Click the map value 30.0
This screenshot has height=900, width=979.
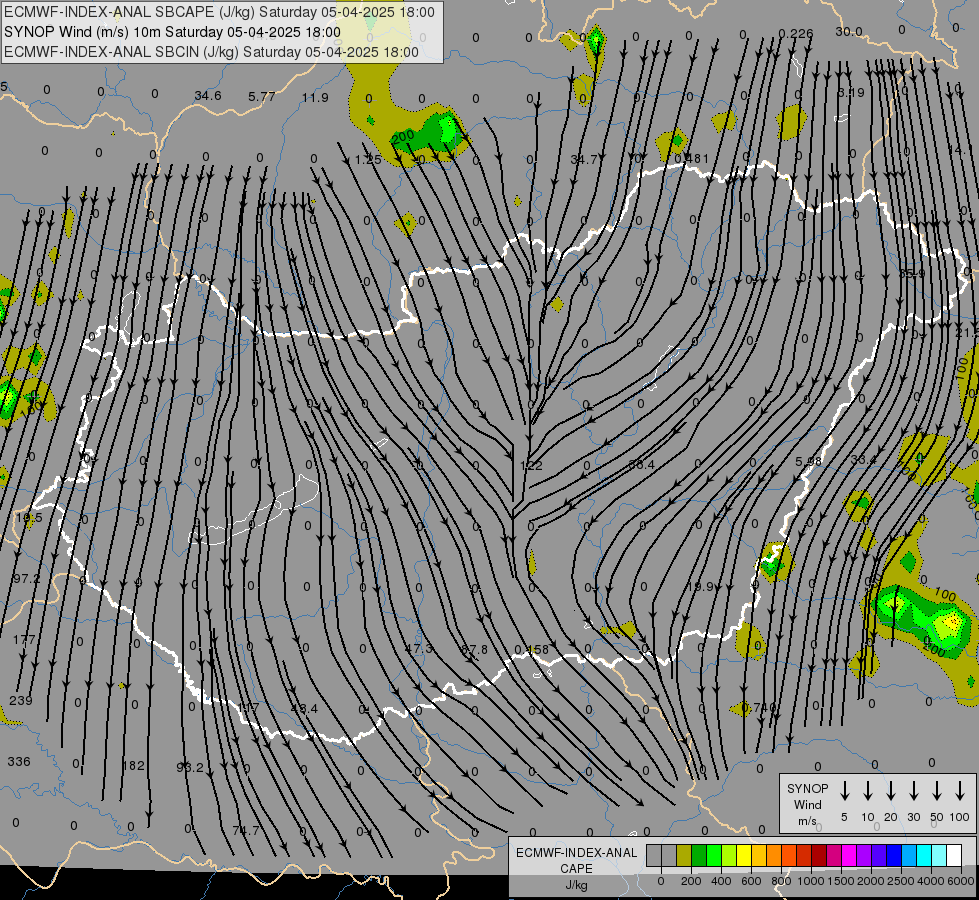point(849,31)
